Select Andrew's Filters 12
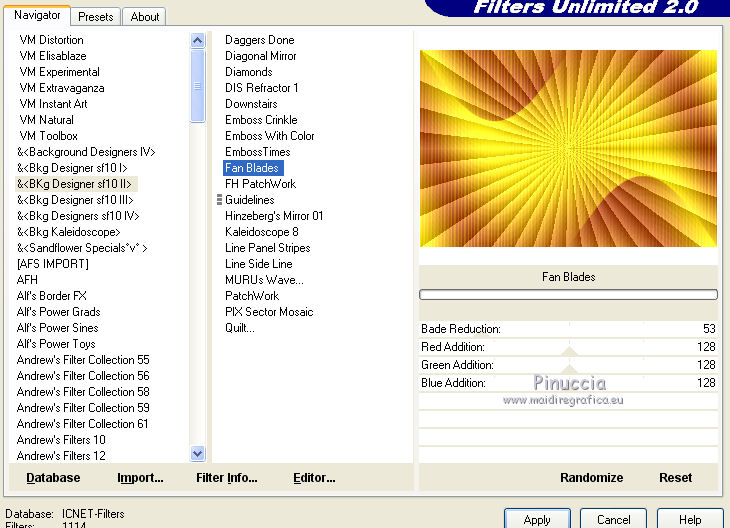The image size is (730, 528). (x=61, y=456)
